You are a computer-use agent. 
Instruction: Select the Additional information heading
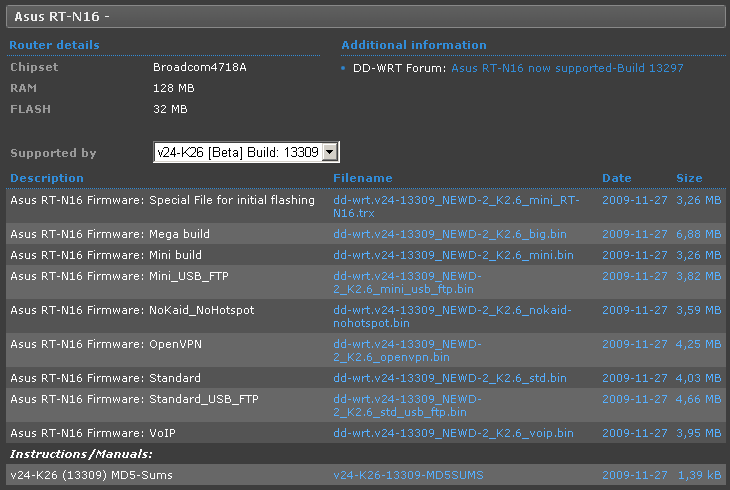click(x=414, y=45)
